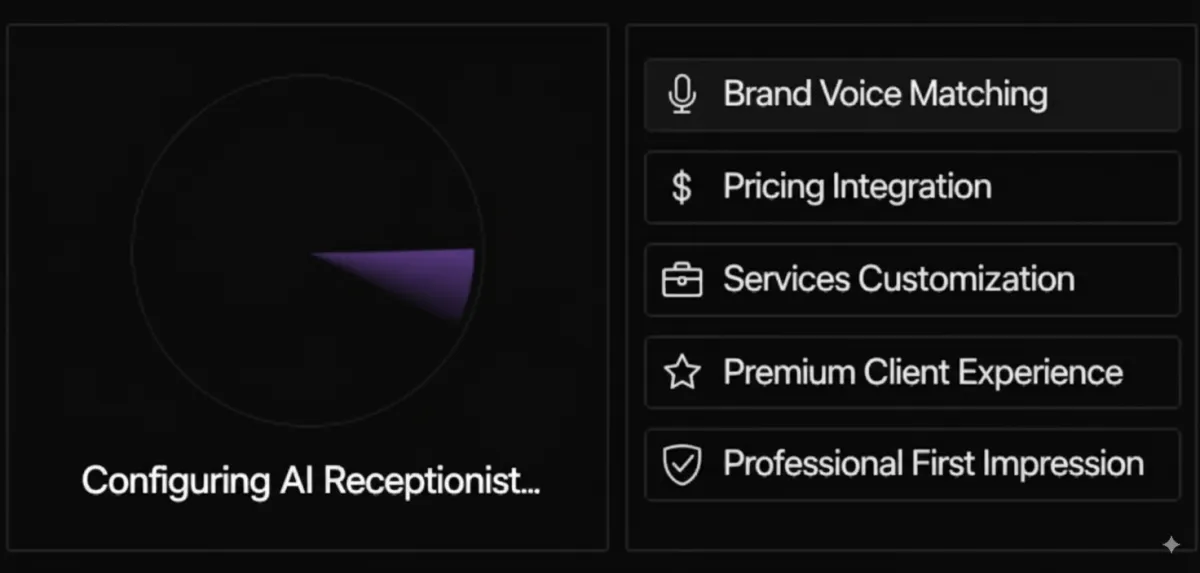Click the briefcase icon for Services
Viewport: 1200px width, 573px height.
682,280
